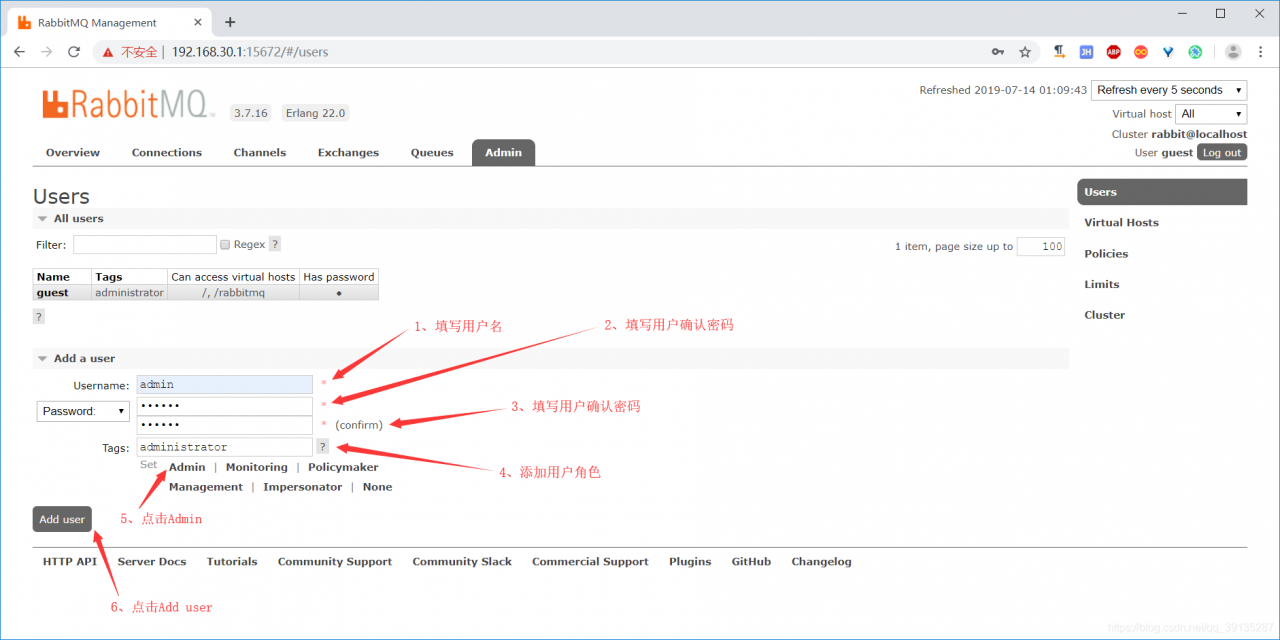Switch to the Channels tab
Viewport: 1280px width, 640px height.
(x=260, y=153)
